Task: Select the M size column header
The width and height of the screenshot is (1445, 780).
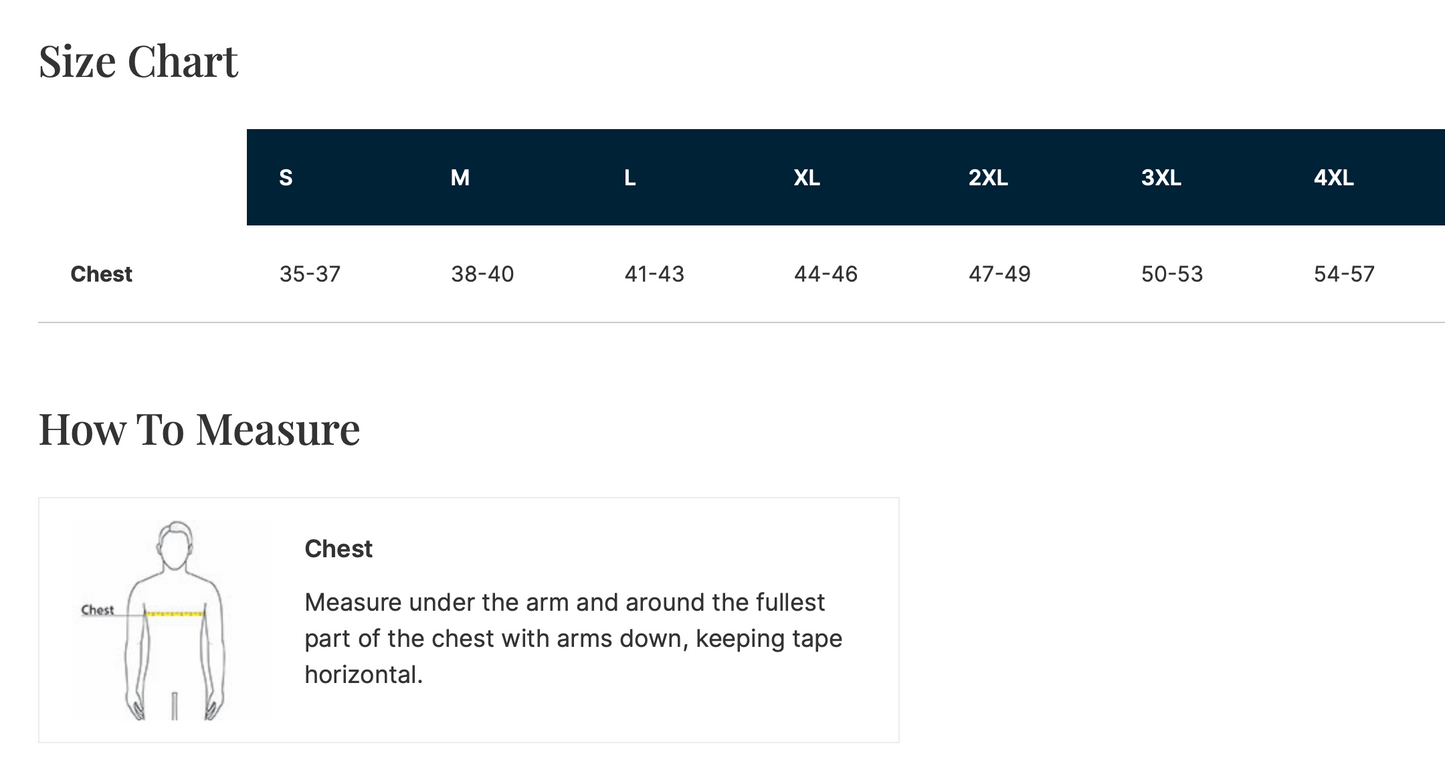Action: coord(460,178)
